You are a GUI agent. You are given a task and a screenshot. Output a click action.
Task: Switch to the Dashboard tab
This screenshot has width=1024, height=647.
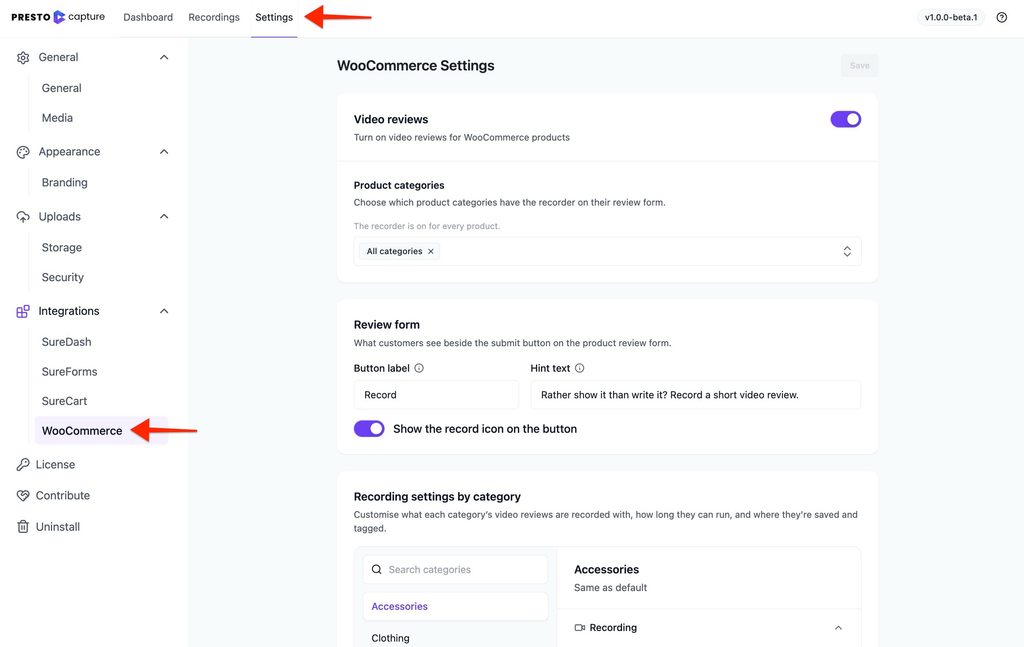click(x=148, y=18)
